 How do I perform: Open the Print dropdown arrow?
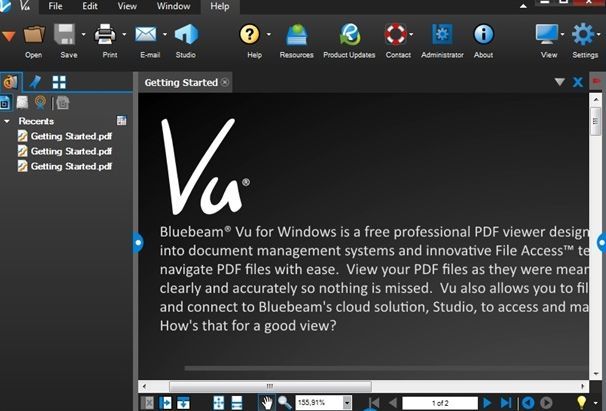(124, 34)
